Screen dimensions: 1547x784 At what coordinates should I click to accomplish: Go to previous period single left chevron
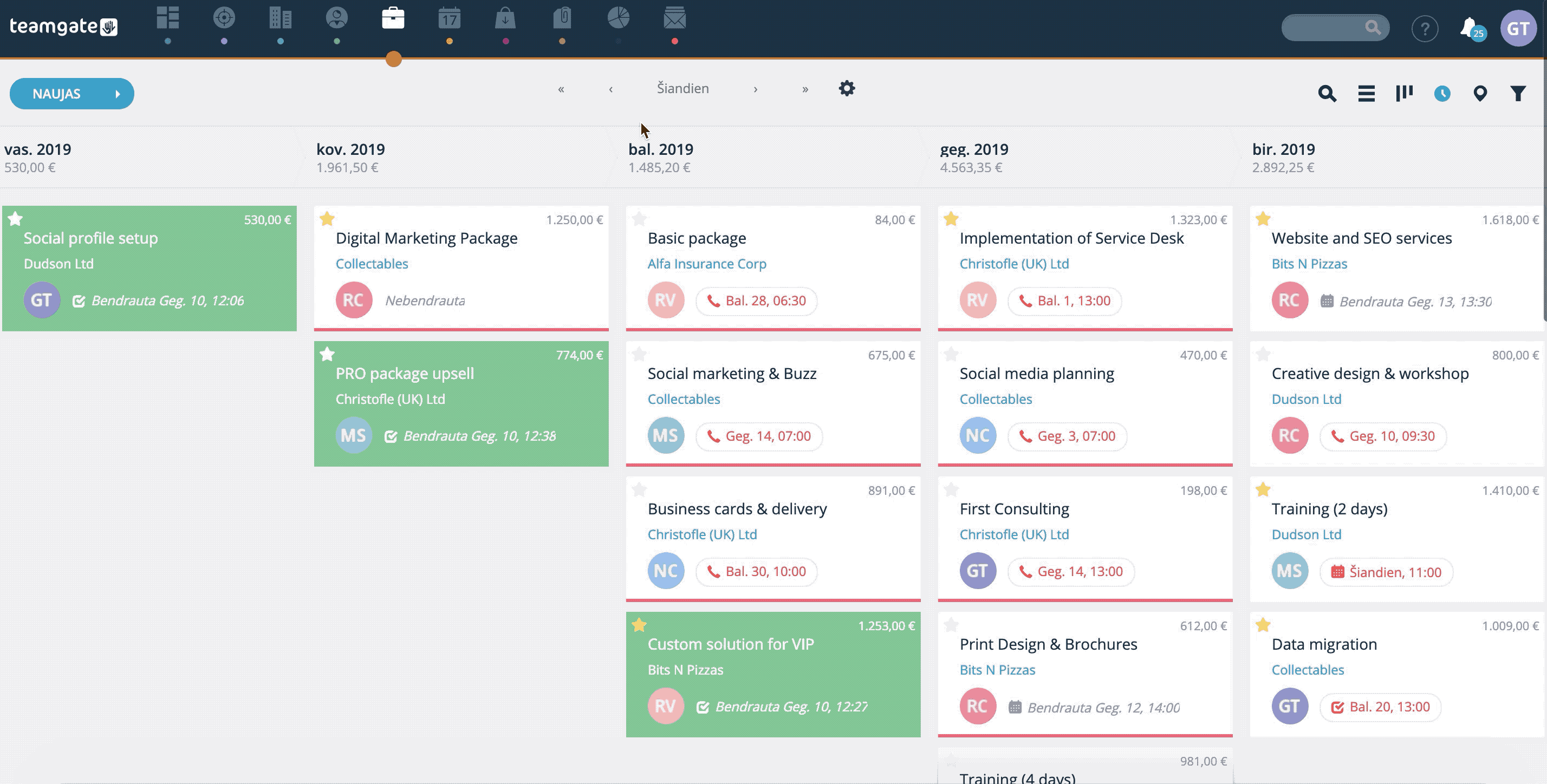click(x=611, y=89)
